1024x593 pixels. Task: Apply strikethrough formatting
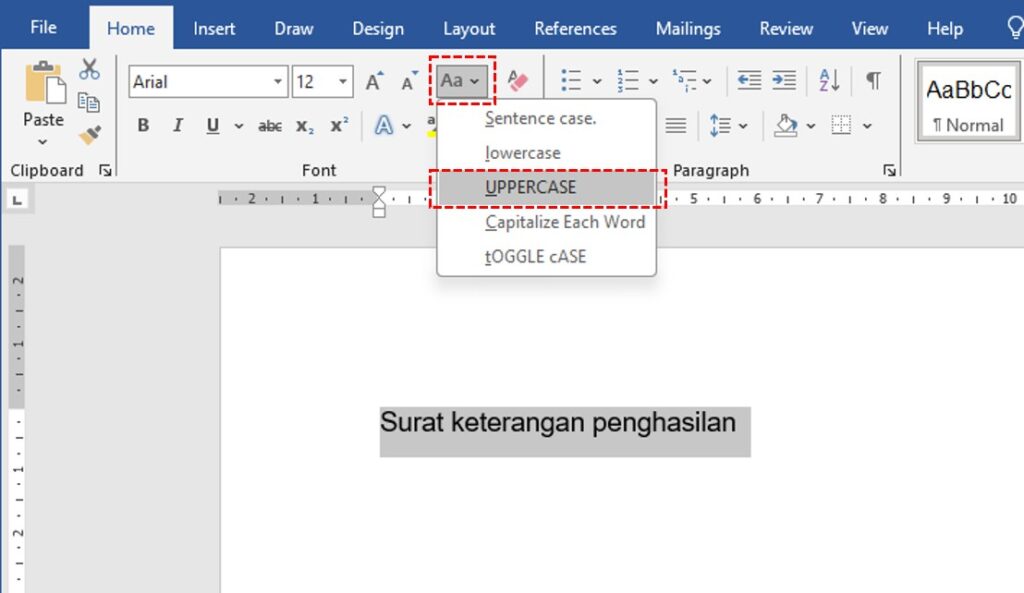pos(269,125)
